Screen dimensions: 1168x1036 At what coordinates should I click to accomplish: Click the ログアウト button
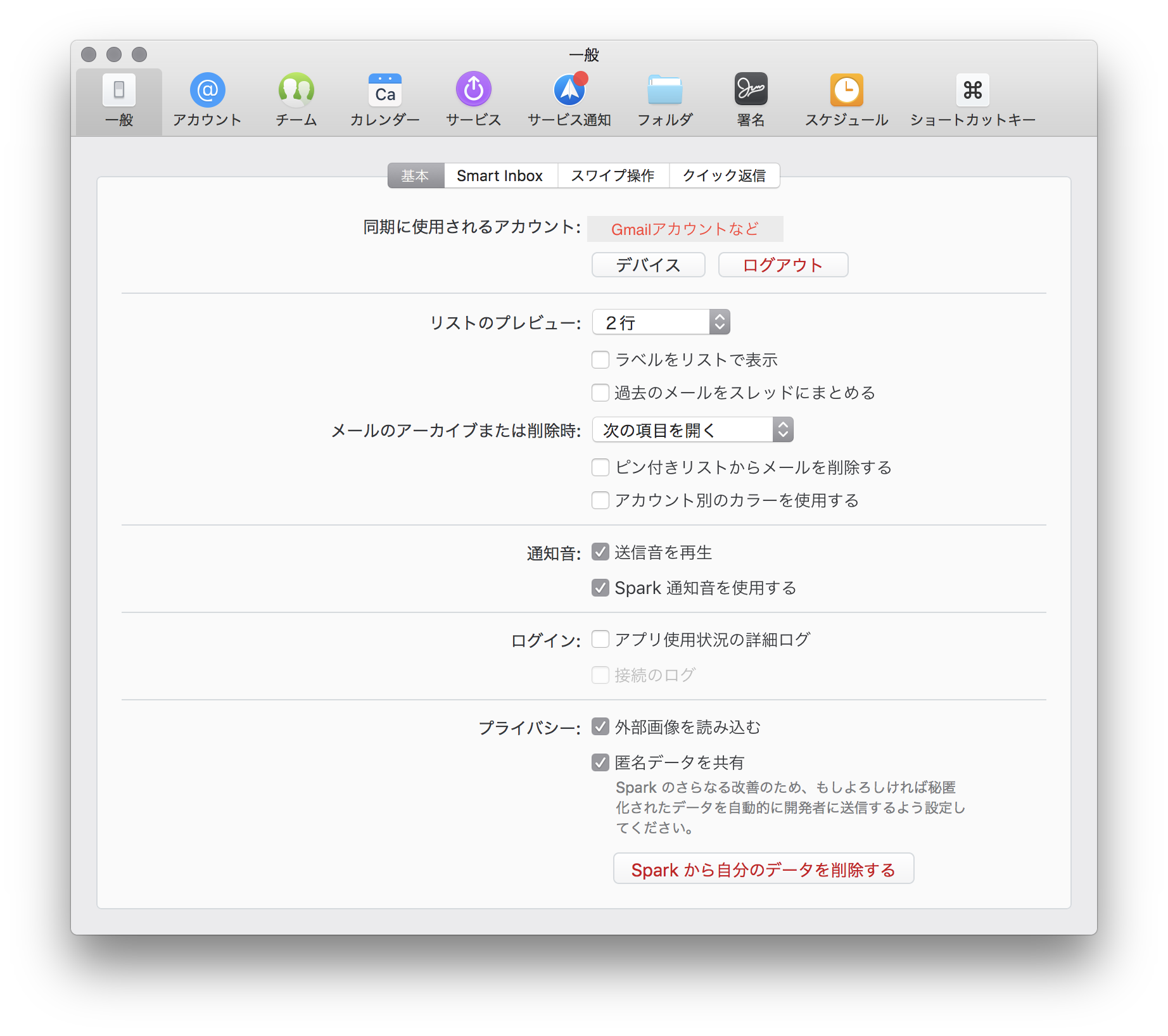(x=783, y=265)
